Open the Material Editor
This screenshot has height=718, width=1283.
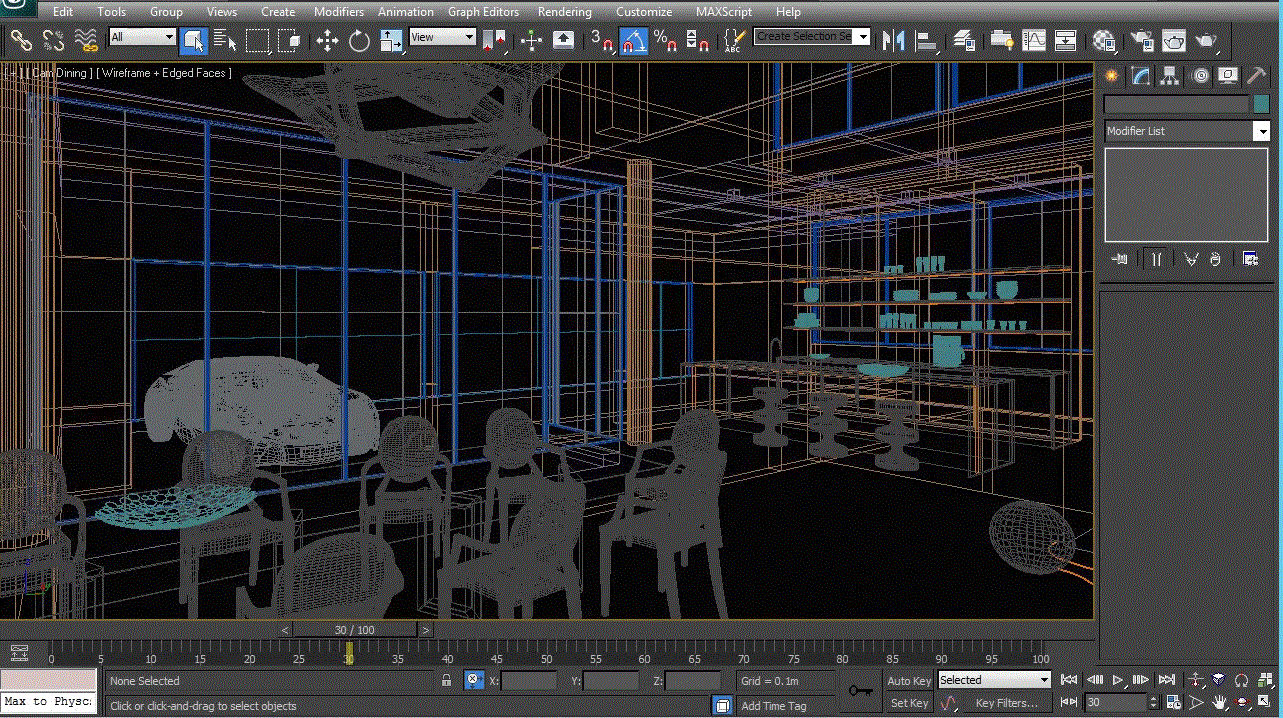pyautogui.click(x=1104, y=40)
